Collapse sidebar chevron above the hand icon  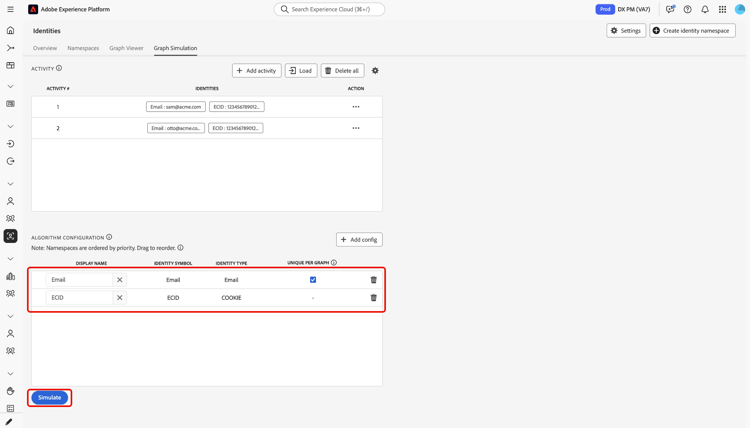[x=11, y=374]
